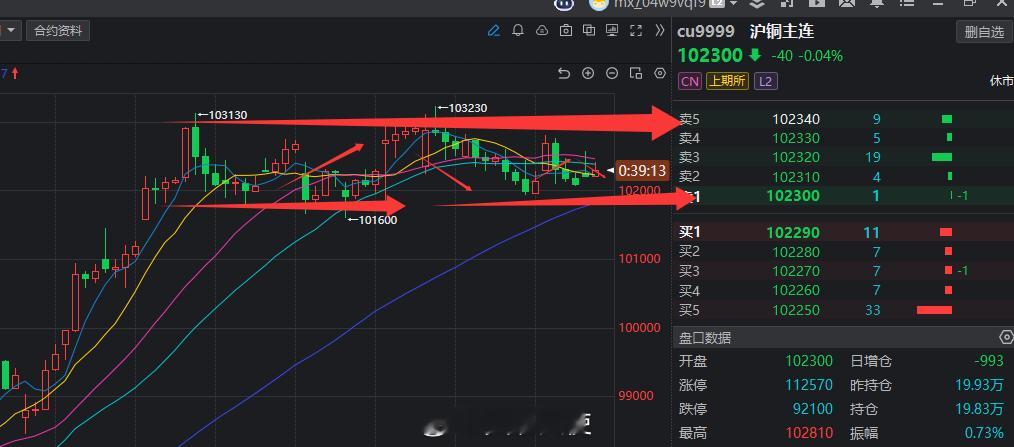
Task: Take a chart snapshot with camera icon
Action: pyautogui.click(x=566, y=30)
